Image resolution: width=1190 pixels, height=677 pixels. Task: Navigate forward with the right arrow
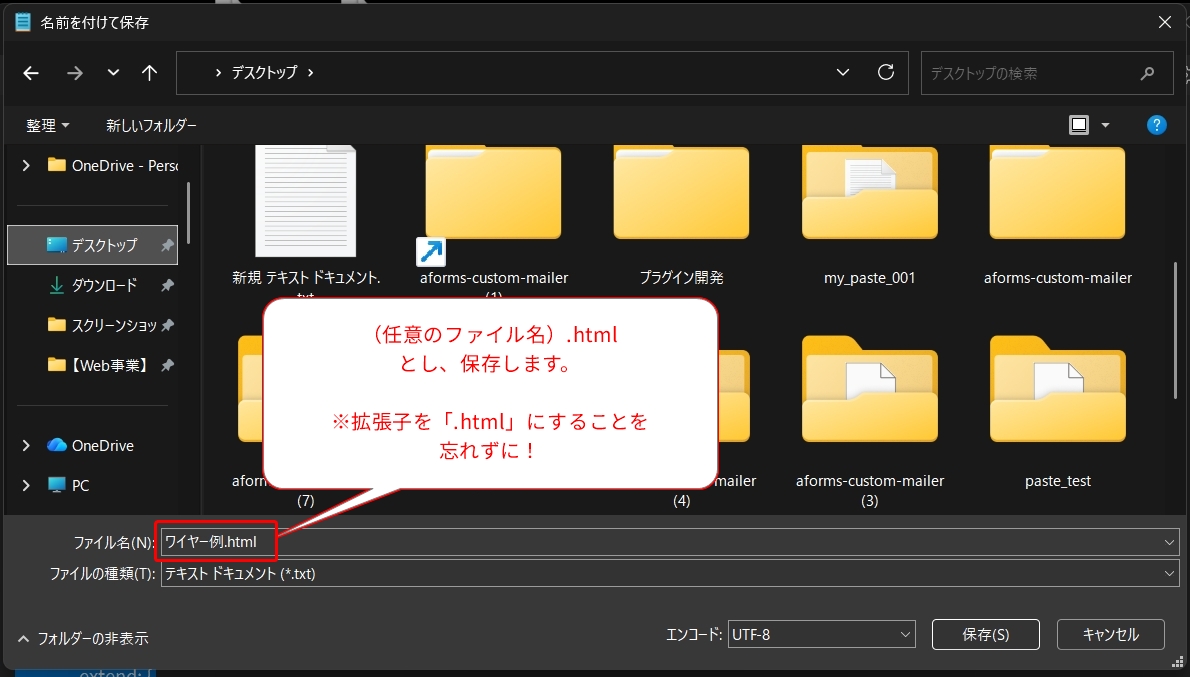tap(74, 72)
